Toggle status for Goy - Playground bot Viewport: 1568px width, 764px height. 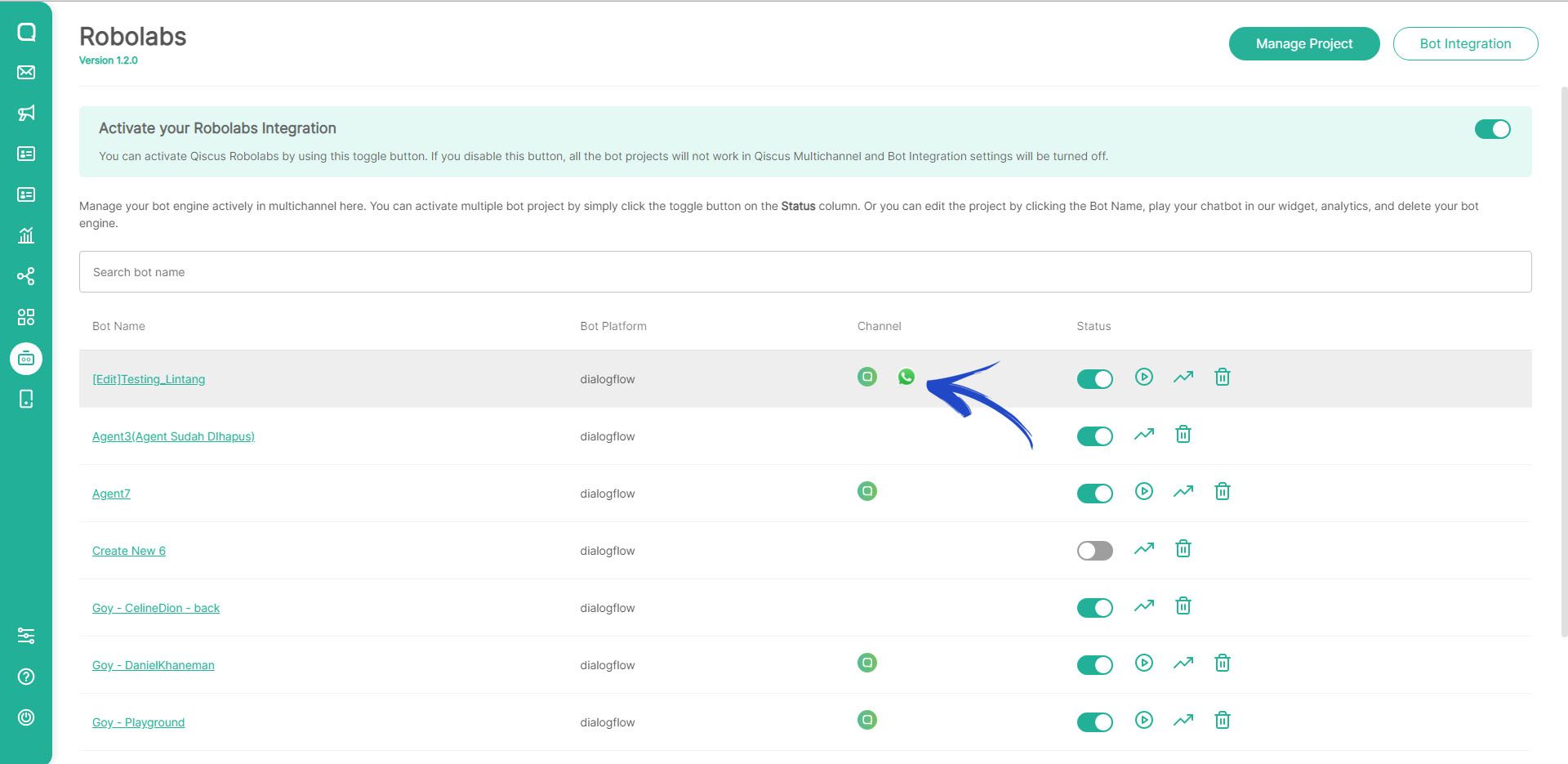pos(1094,722)
